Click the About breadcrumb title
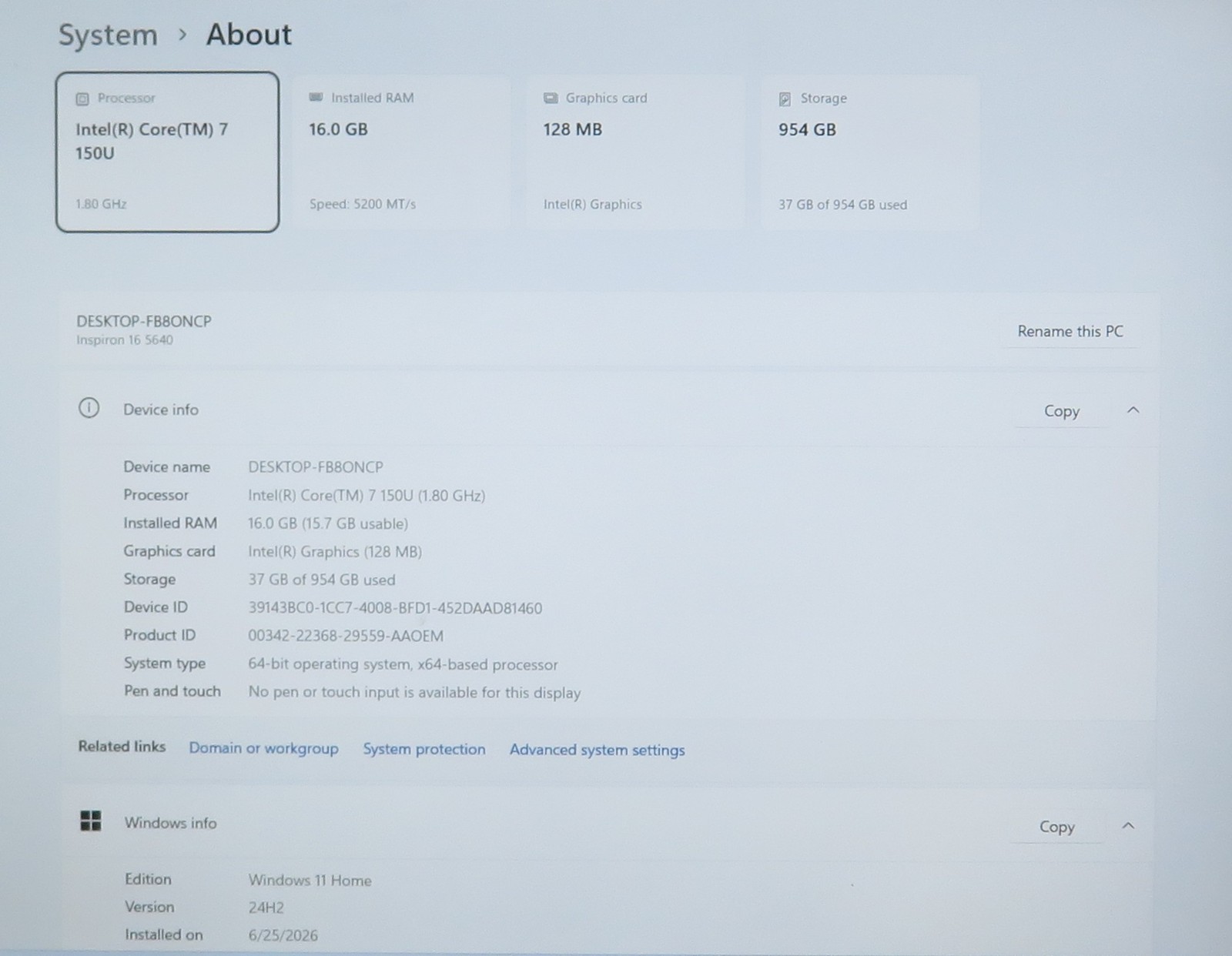Image resolution: width=1232 pixels, height=956 pixels. (x=249, y=35)
